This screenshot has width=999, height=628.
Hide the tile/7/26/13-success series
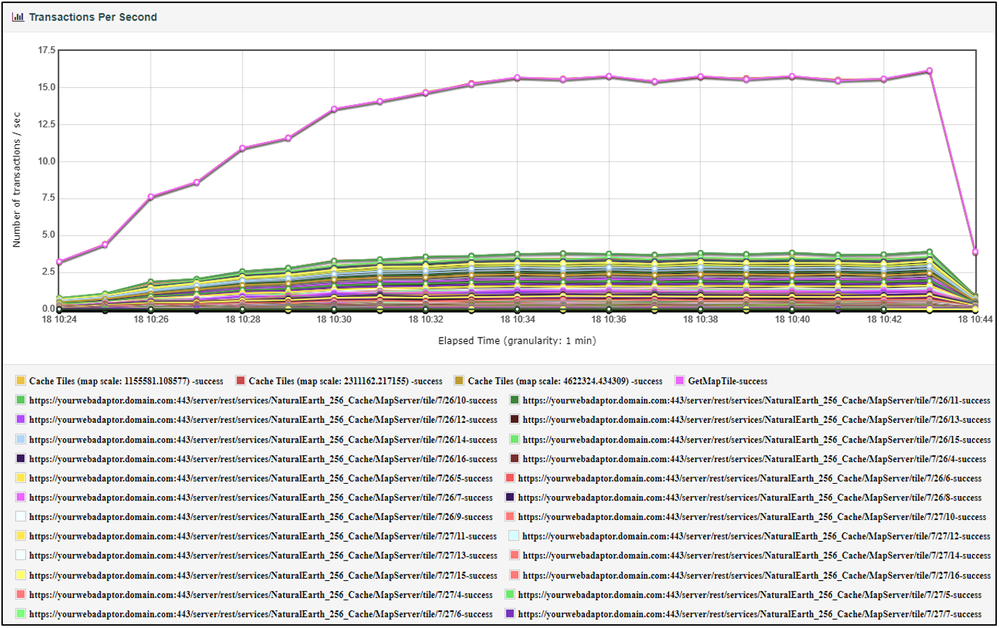750,420
